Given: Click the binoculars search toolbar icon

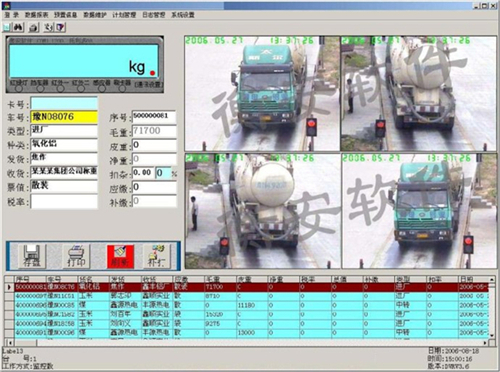Looking at the screenshot, I should pos(18,28).
